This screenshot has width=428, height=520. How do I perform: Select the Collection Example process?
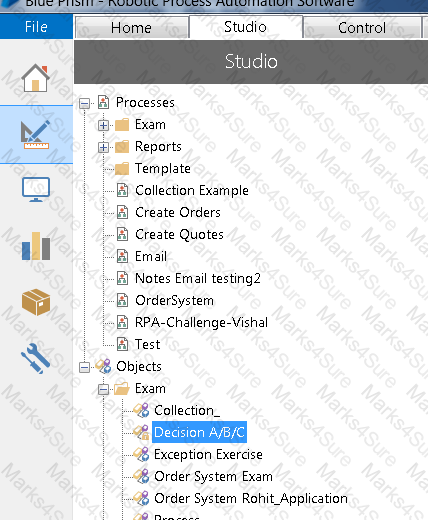coord(192,190)
